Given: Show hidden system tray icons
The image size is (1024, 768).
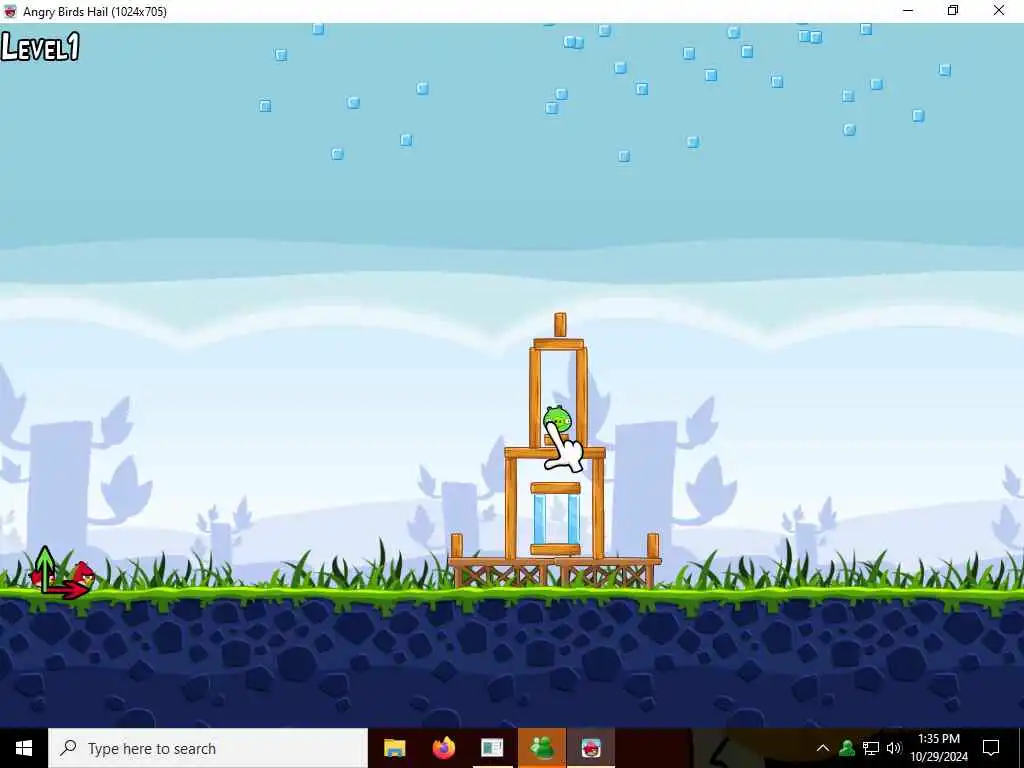Looking at the screenshot, I should click(x=823, y=748).
